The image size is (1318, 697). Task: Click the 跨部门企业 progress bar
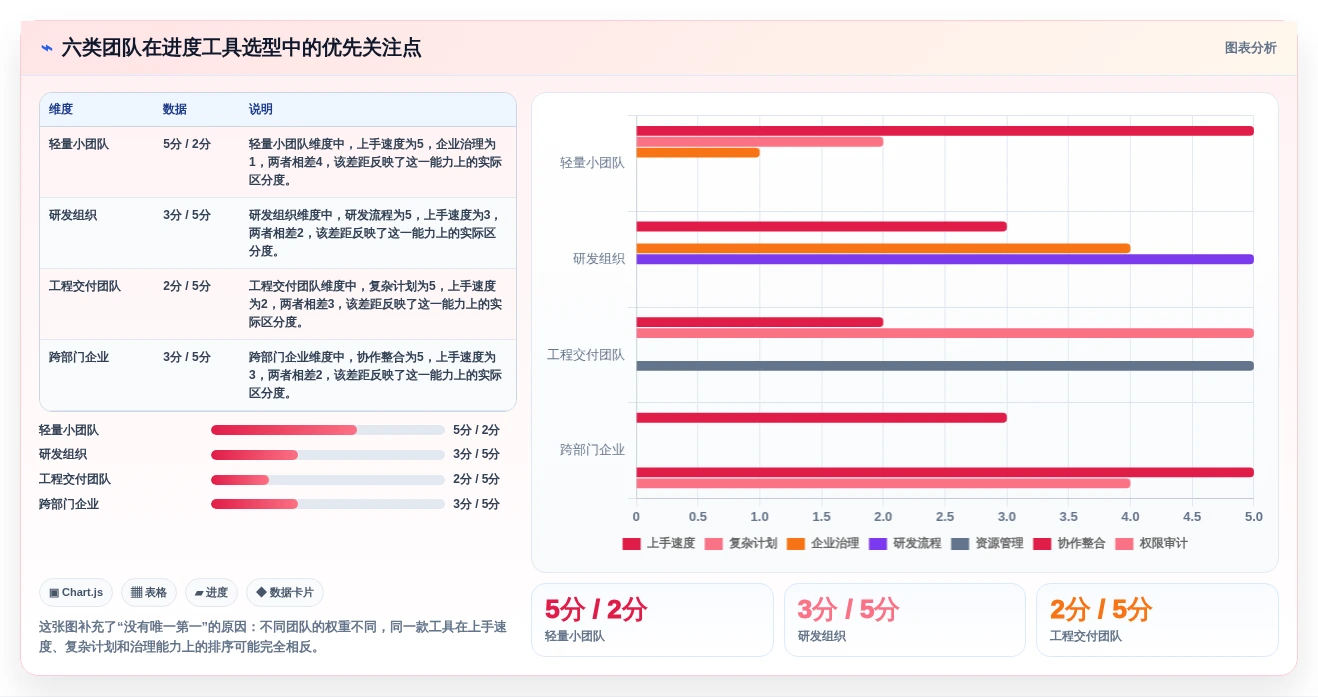pyautogui.click(x=328, y=504)
